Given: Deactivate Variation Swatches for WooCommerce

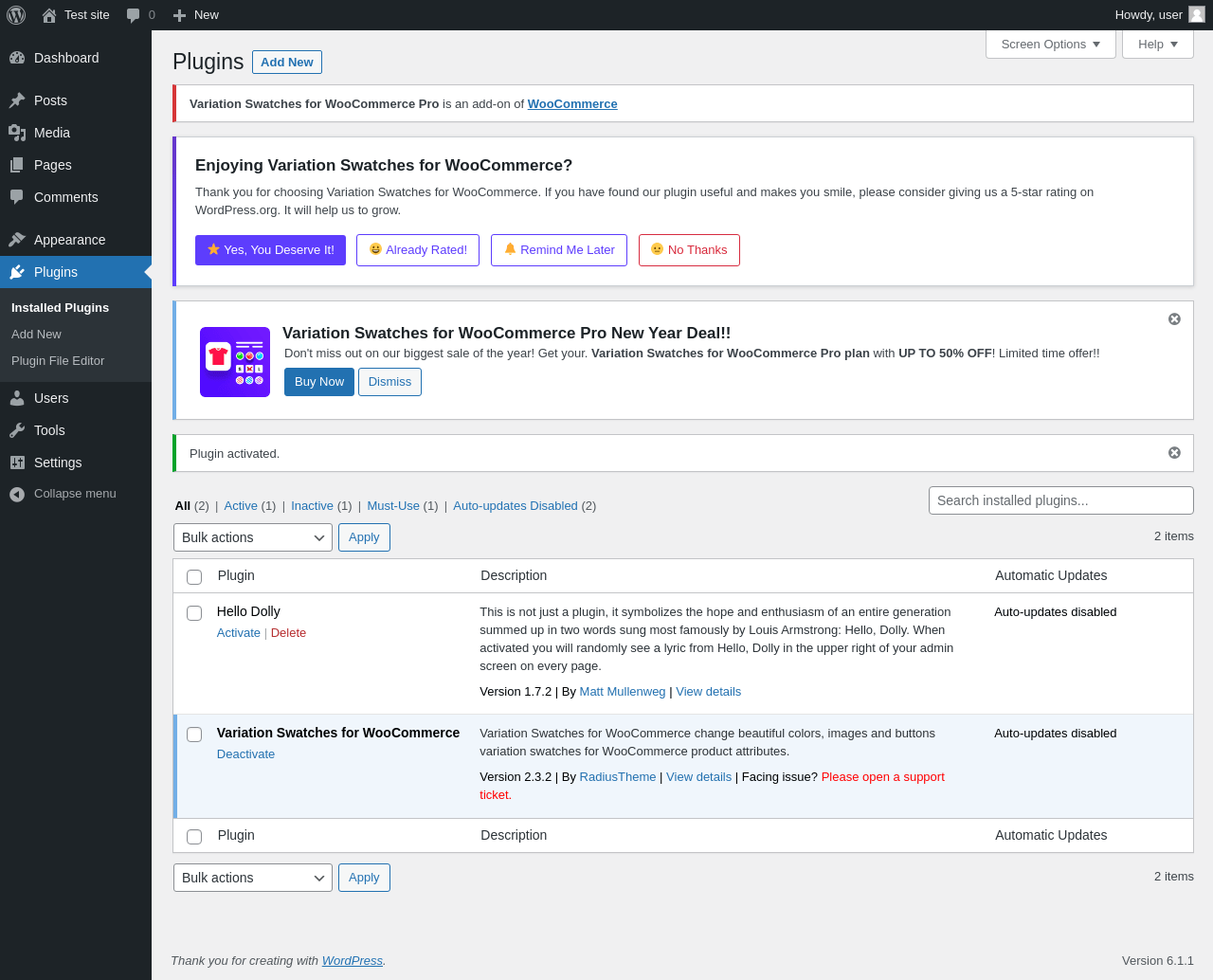Looking at the screenshot, I should pyautogui.click(x=245, y=754).
